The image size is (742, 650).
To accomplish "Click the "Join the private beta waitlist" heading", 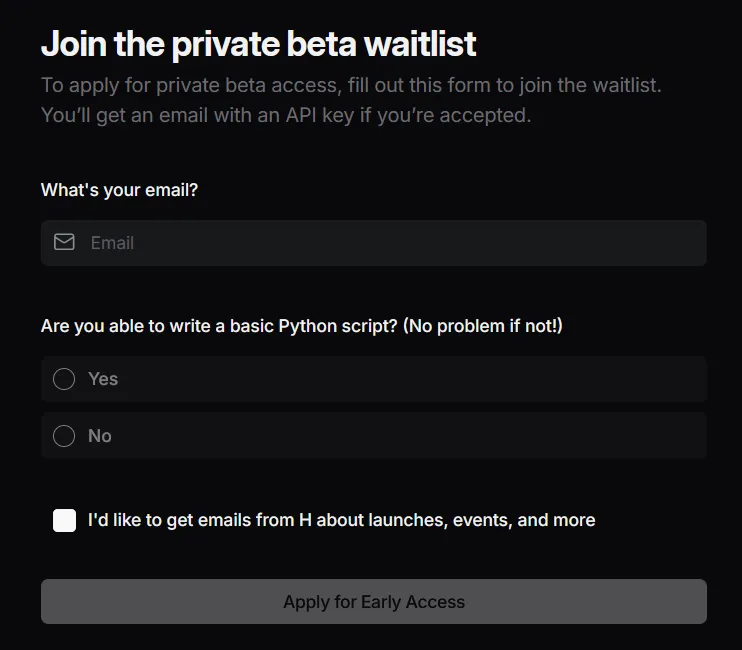I will point(259,44).
